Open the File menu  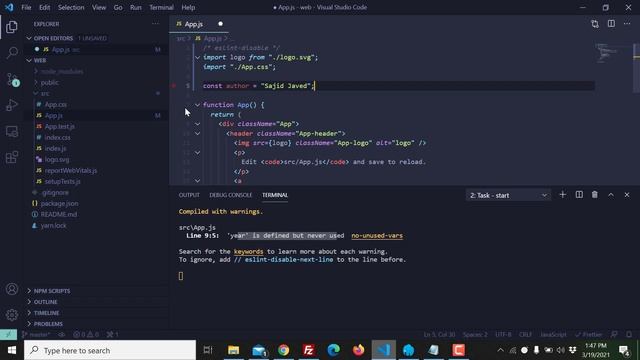click(26, 7)
